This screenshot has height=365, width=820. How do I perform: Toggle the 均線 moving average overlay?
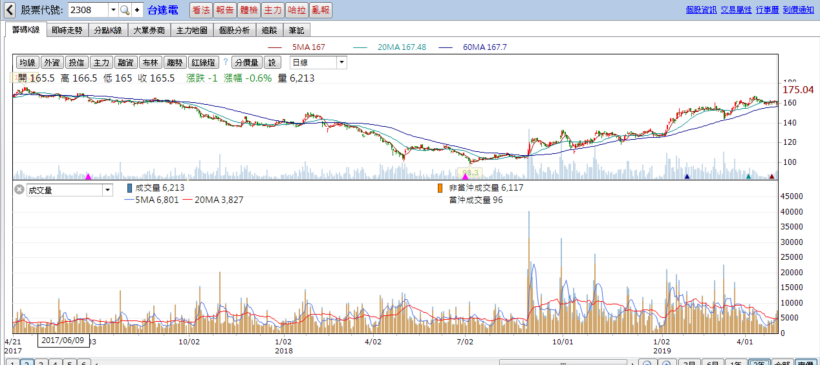28,63
